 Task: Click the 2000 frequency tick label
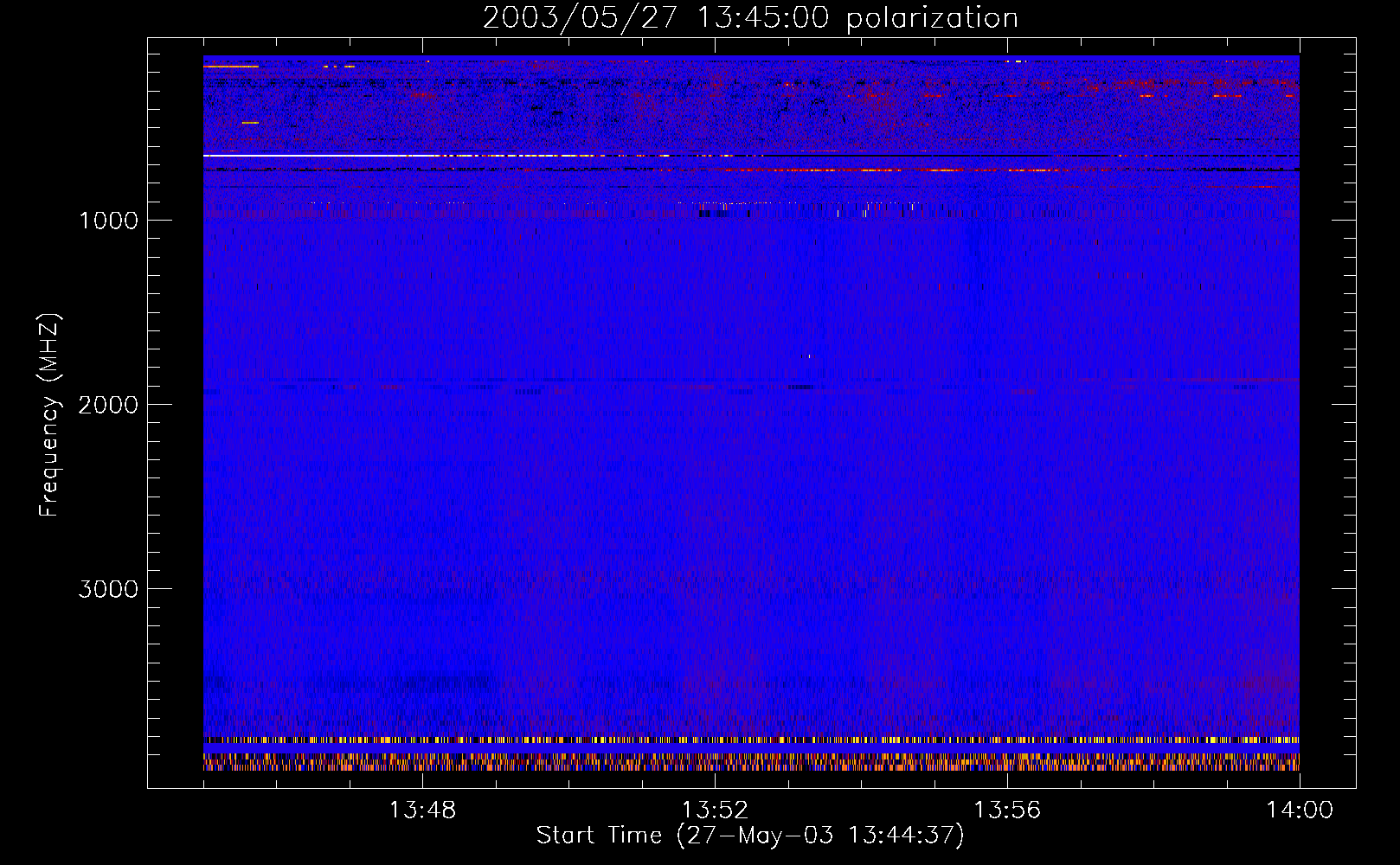(x=108, y=405)
